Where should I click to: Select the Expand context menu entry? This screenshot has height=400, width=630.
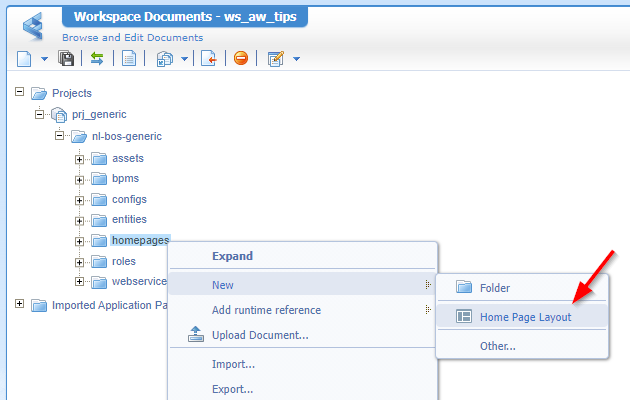coord(232,256)
